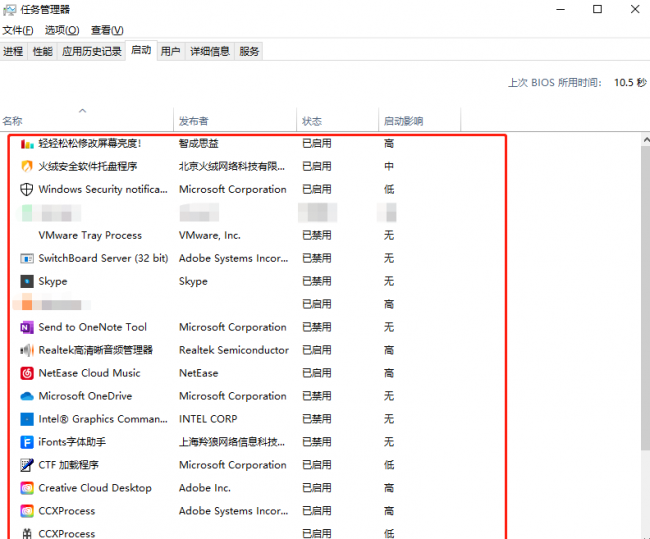Select Windows Security notifica... row name

pos(103,189)
